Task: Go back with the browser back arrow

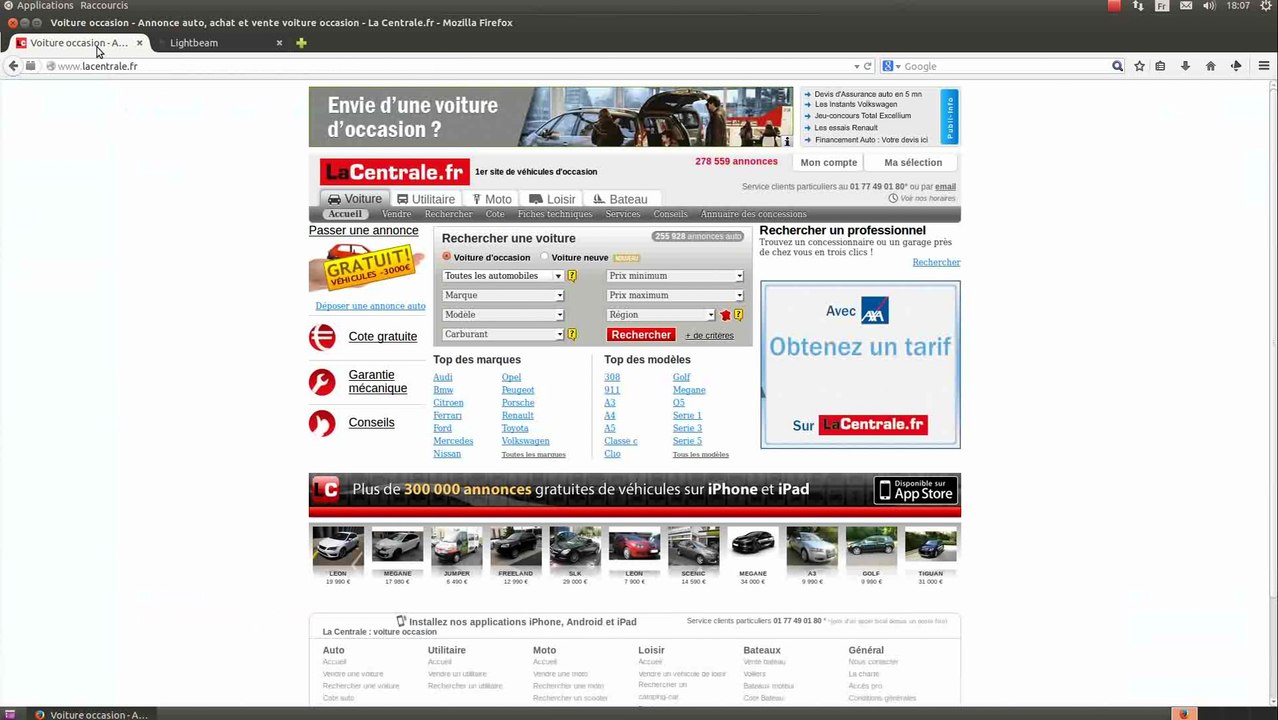Action: 13,66
